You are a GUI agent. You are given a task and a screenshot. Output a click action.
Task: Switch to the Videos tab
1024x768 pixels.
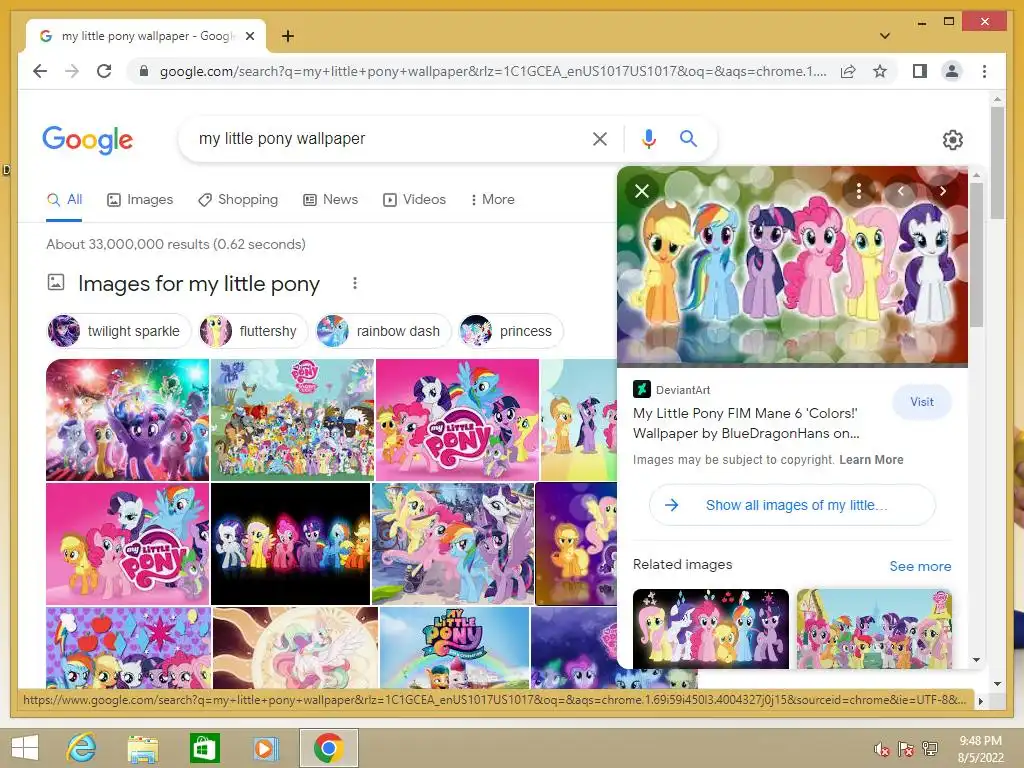click(414, 200)
